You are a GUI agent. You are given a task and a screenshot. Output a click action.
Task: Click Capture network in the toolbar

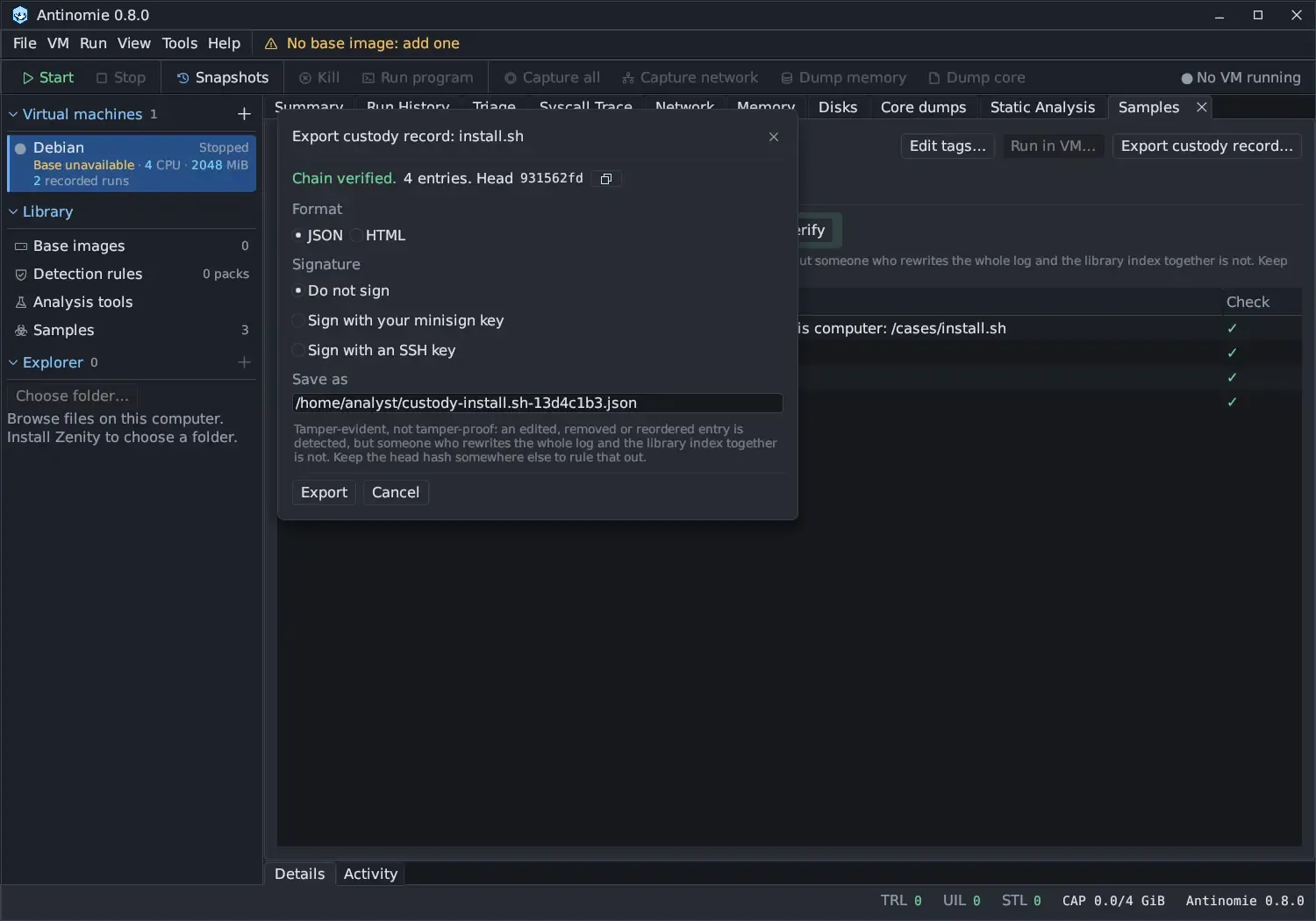tap(690, 77)
